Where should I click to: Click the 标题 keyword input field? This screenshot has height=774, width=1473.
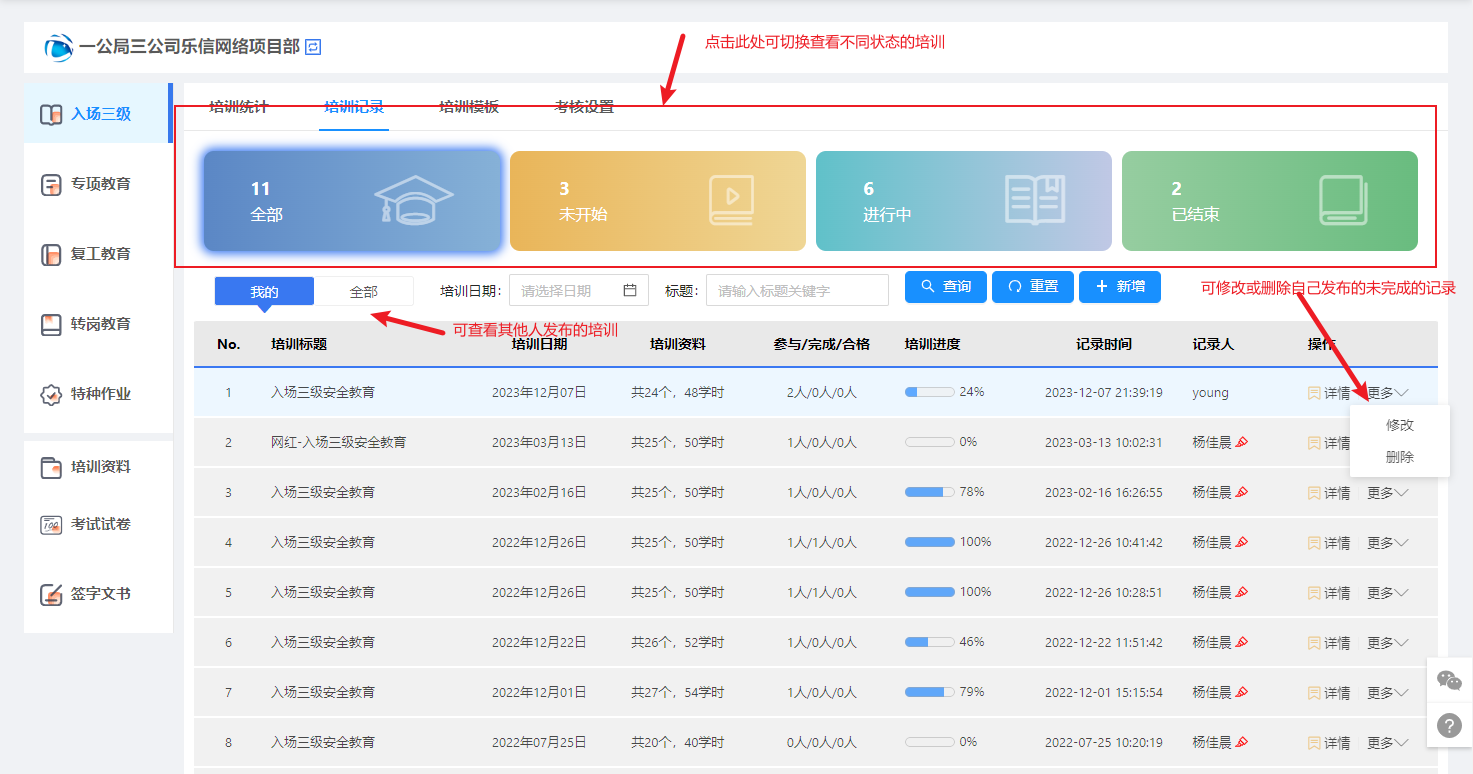point(797,291)
